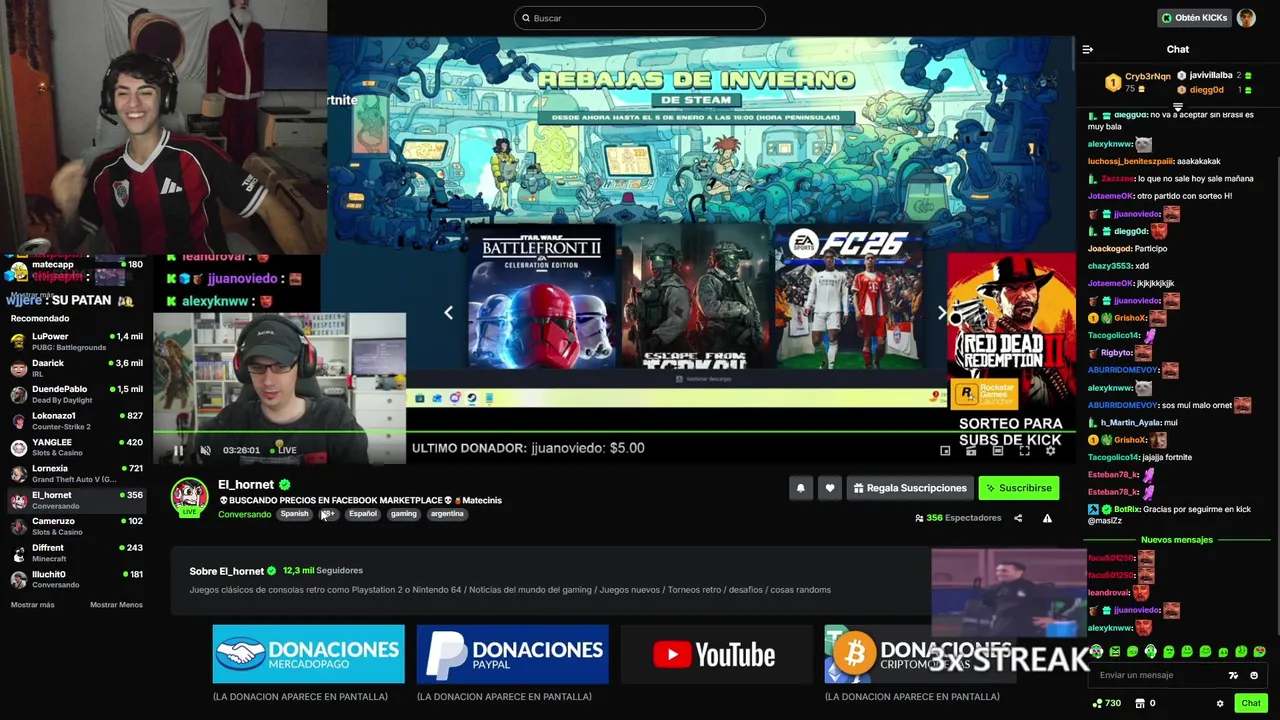The image size is (1280, 720).
Task: Toggle theater mode in the player
Action: click(998, 451)
